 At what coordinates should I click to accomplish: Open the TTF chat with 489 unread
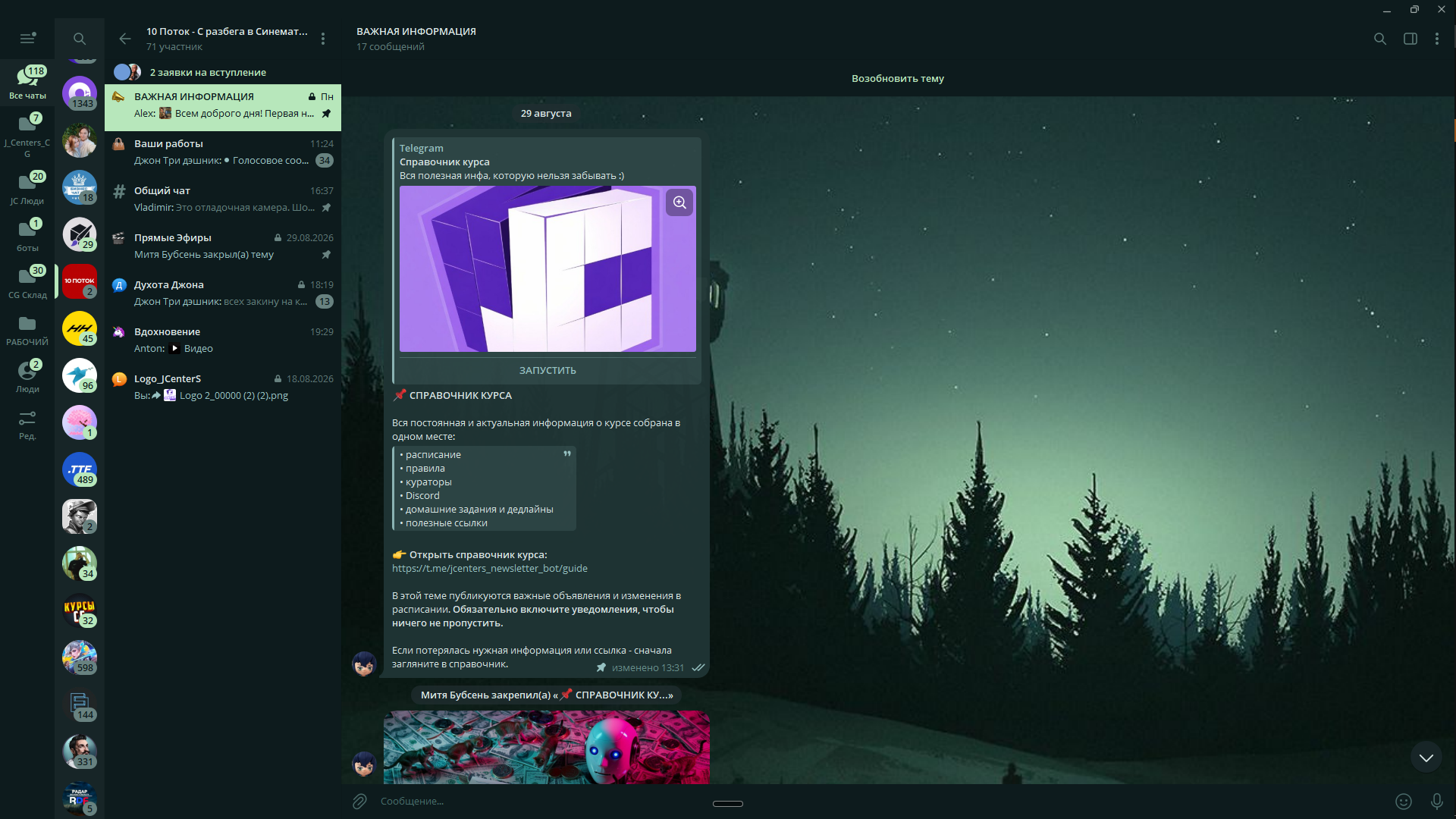coord(80,469)
